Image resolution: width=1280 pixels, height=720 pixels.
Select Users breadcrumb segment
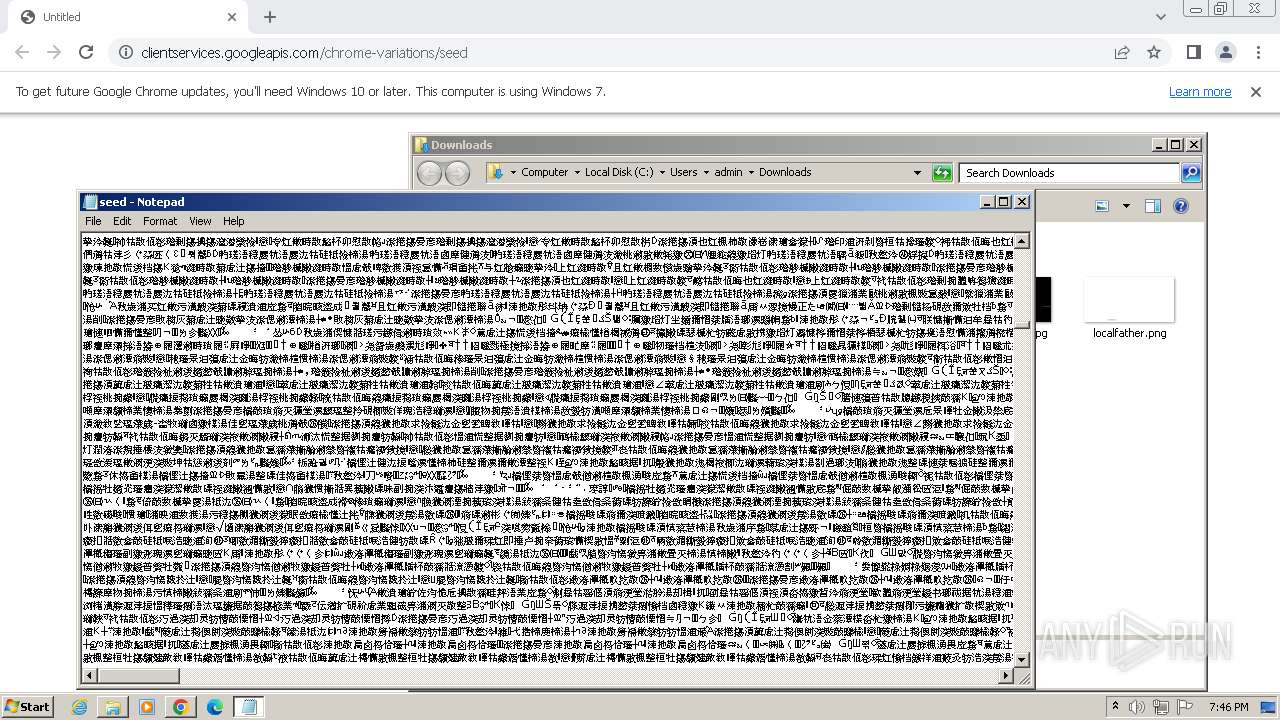(683, 172)
